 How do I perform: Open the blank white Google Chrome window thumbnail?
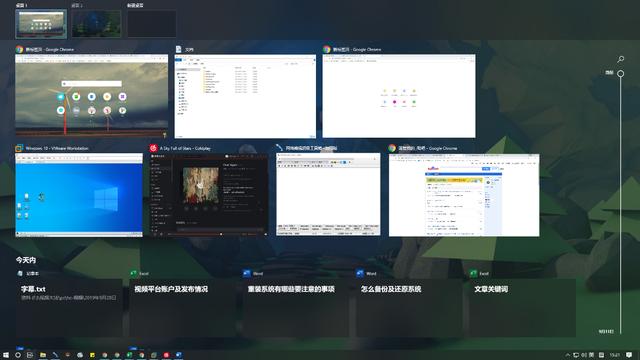click(x=399, y=96)
